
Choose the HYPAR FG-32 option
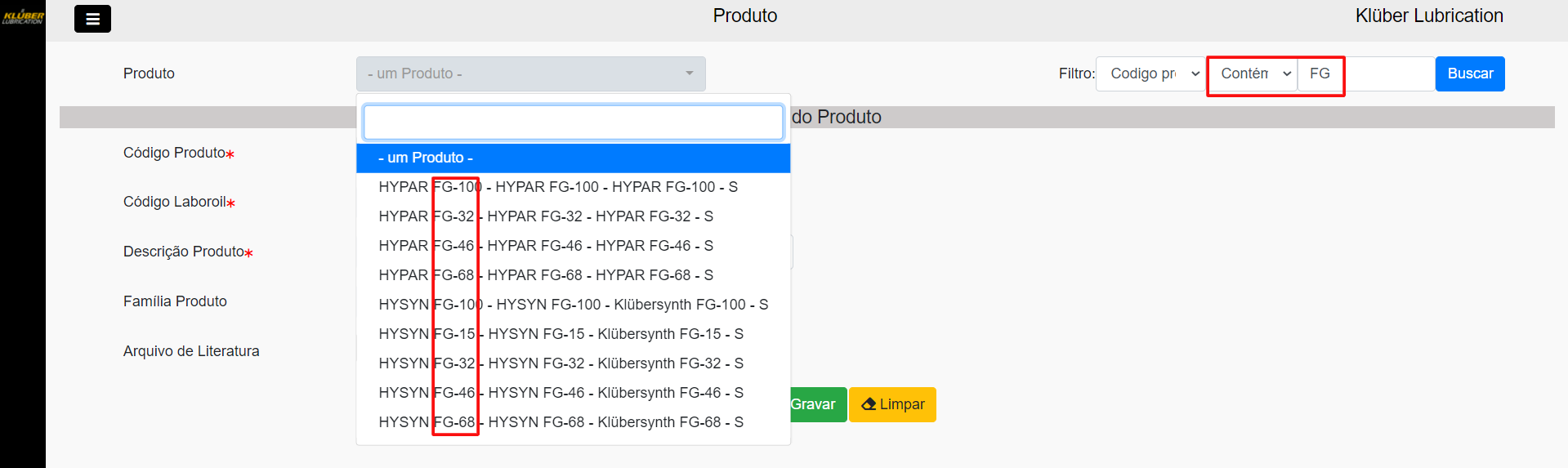click(546, 216)
